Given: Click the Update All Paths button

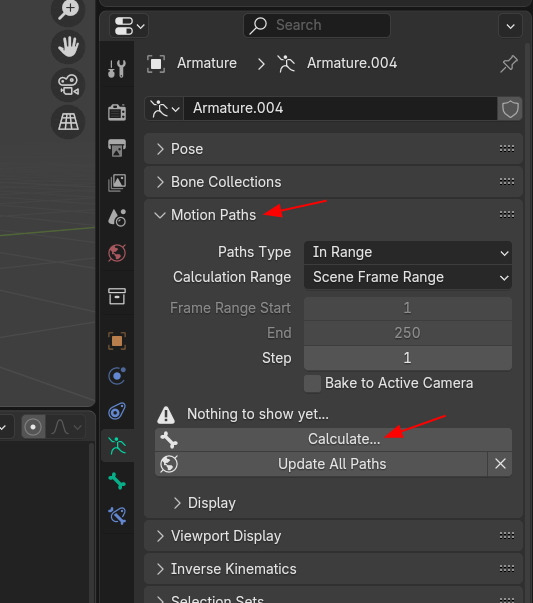Looking at the screenshot, I should coord(321,464).
